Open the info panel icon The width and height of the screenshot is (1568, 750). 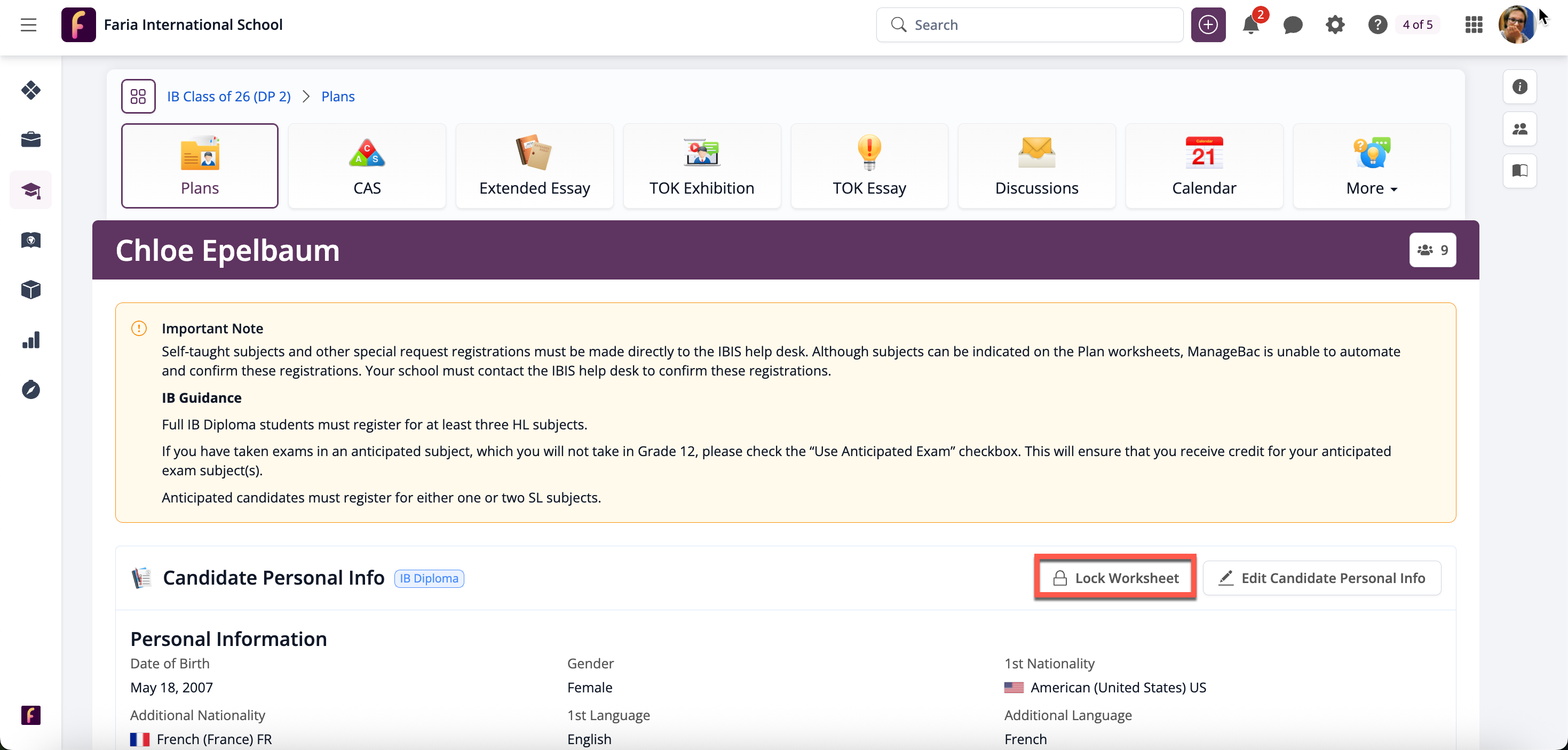click(1519, 87)
